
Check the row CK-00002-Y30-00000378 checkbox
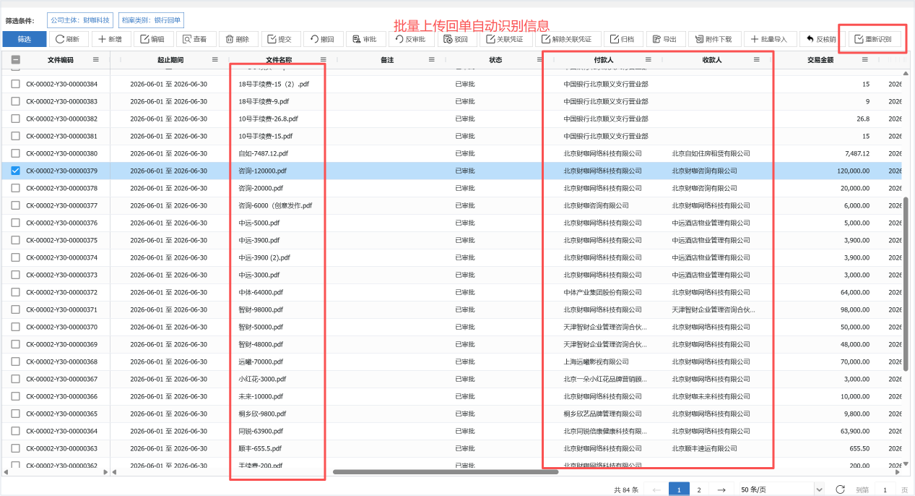click(x=16, y=188)
